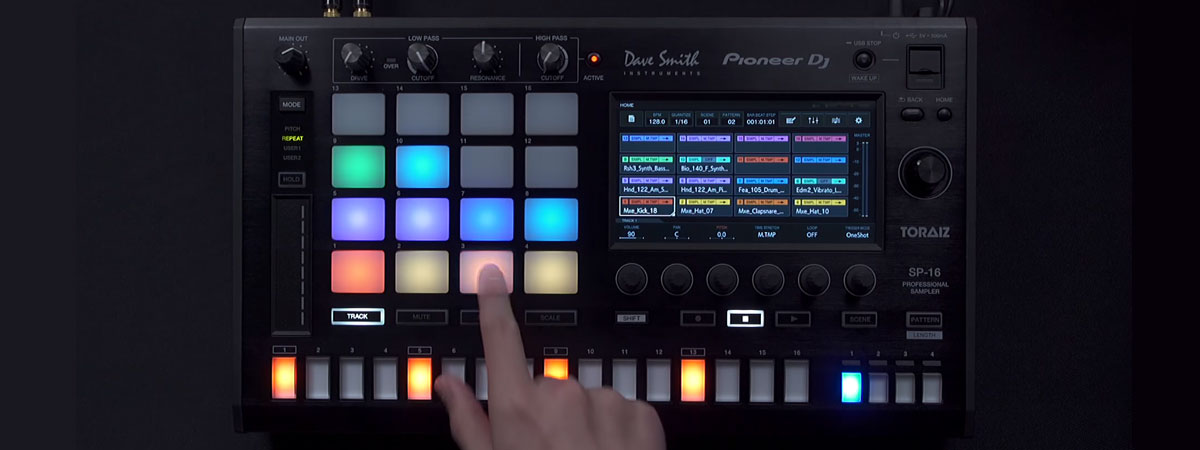
Task: Tap the green pad 9
Action: tap(358, 166)
